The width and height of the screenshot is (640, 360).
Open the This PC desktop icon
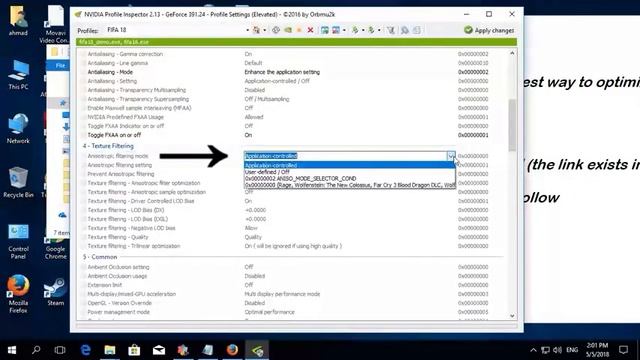[x=18, y=75]
